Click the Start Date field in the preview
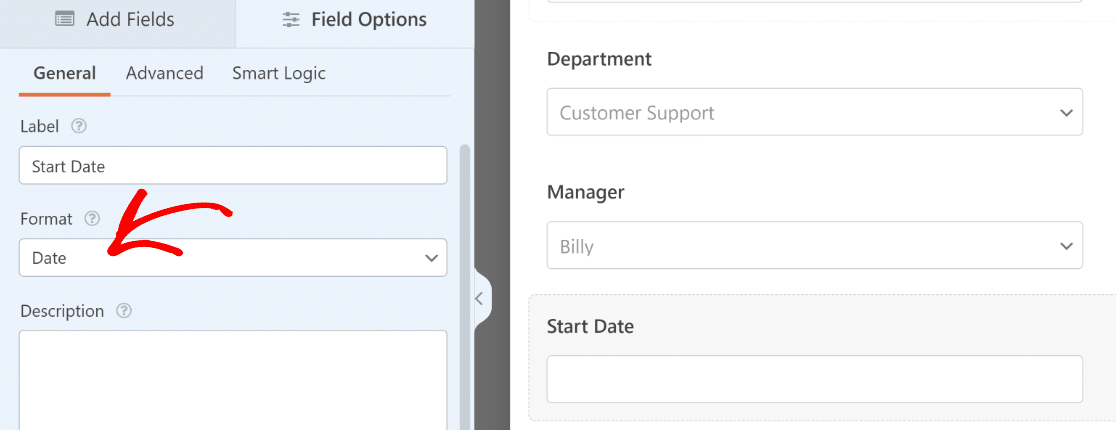1116x430 pixels. 814,379
